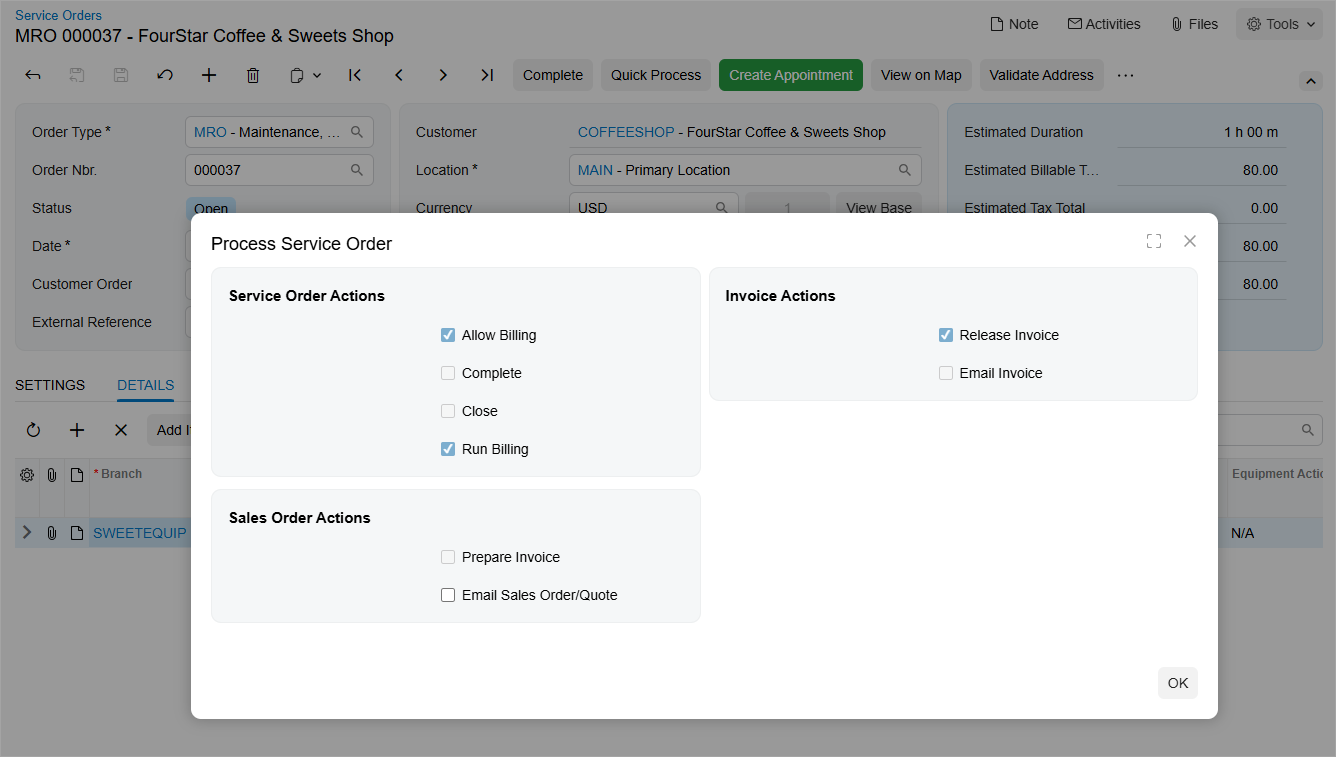Go to previous record icon

point(399,75)
